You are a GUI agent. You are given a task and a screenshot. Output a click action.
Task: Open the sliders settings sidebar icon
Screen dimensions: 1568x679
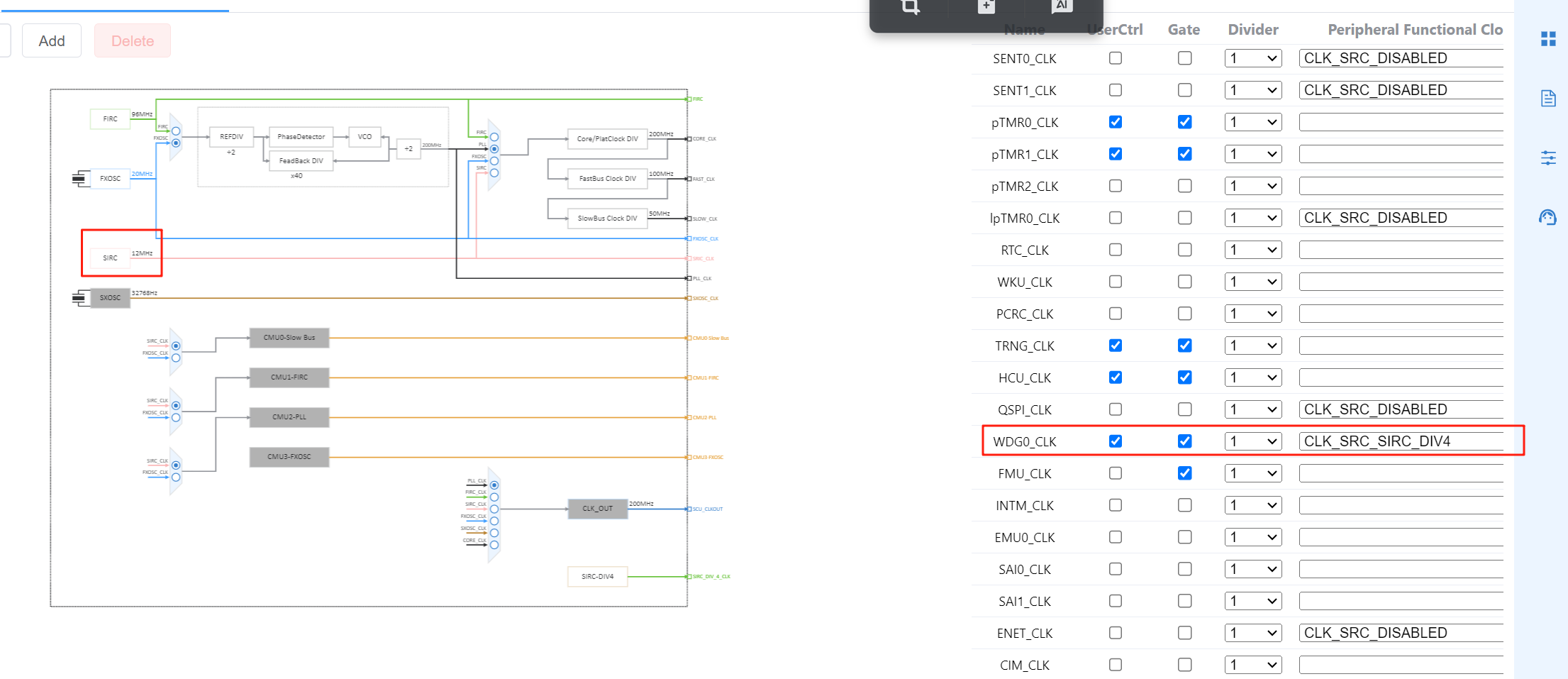point(1548,158)
